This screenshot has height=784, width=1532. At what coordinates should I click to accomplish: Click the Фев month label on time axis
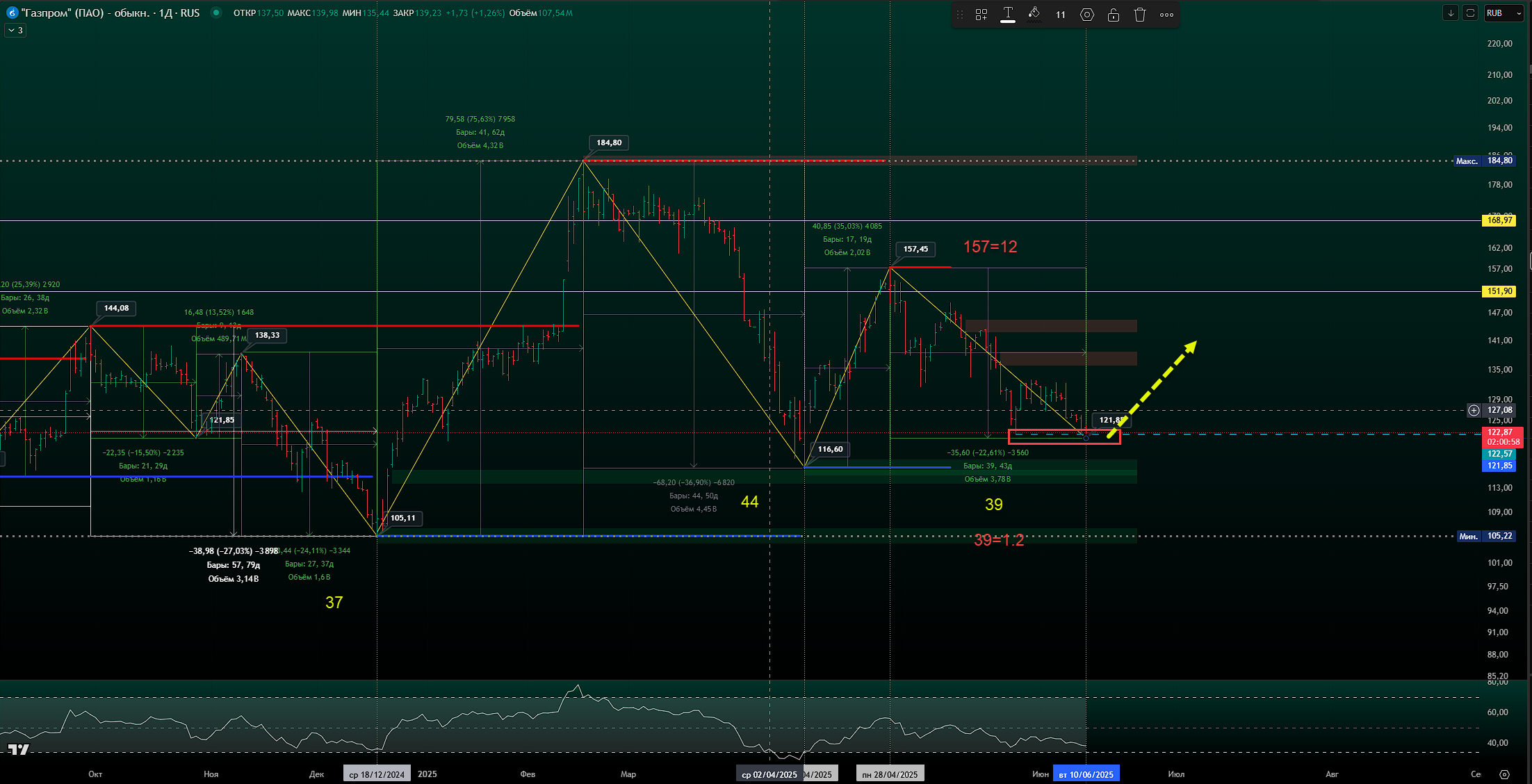tap(528, 774)
